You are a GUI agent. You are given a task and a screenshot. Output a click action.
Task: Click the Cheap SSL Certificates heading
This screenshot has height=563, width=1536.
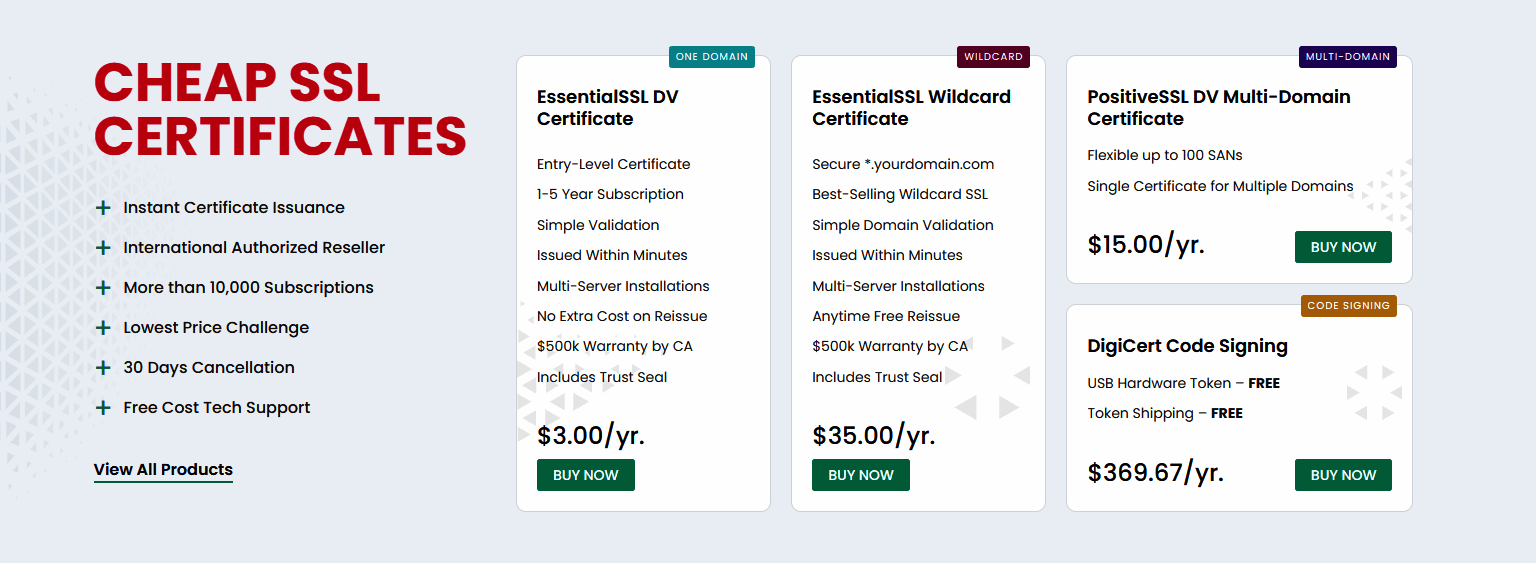[280, 110]
